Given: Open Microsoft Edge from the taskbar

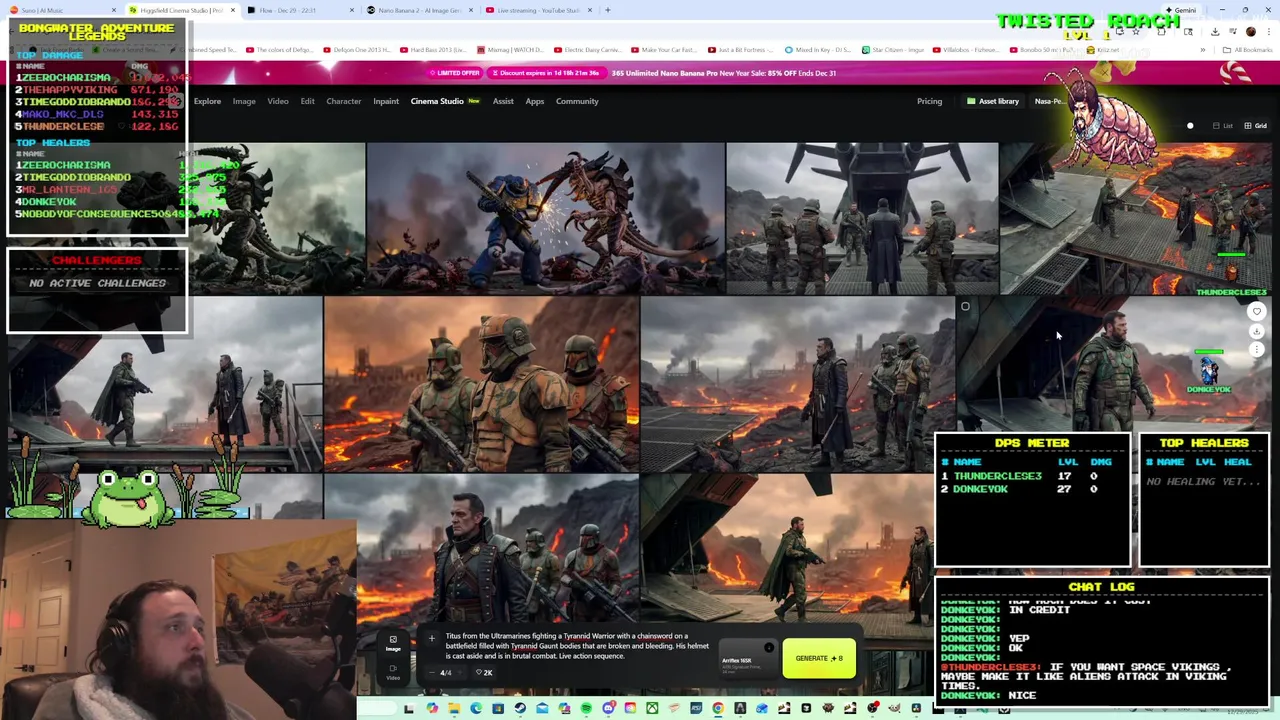Looking at the screenshot, I should pos(476,708).
